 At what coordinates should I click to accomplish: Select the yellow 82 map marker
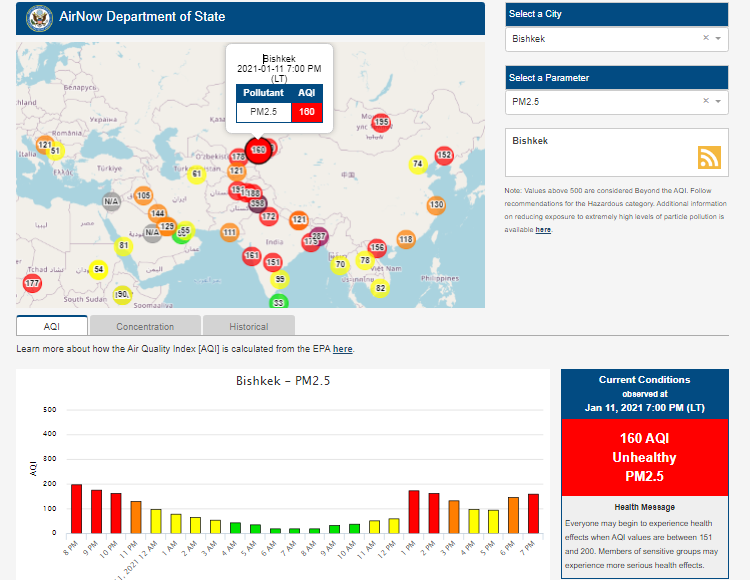click(x=380, y=288)
